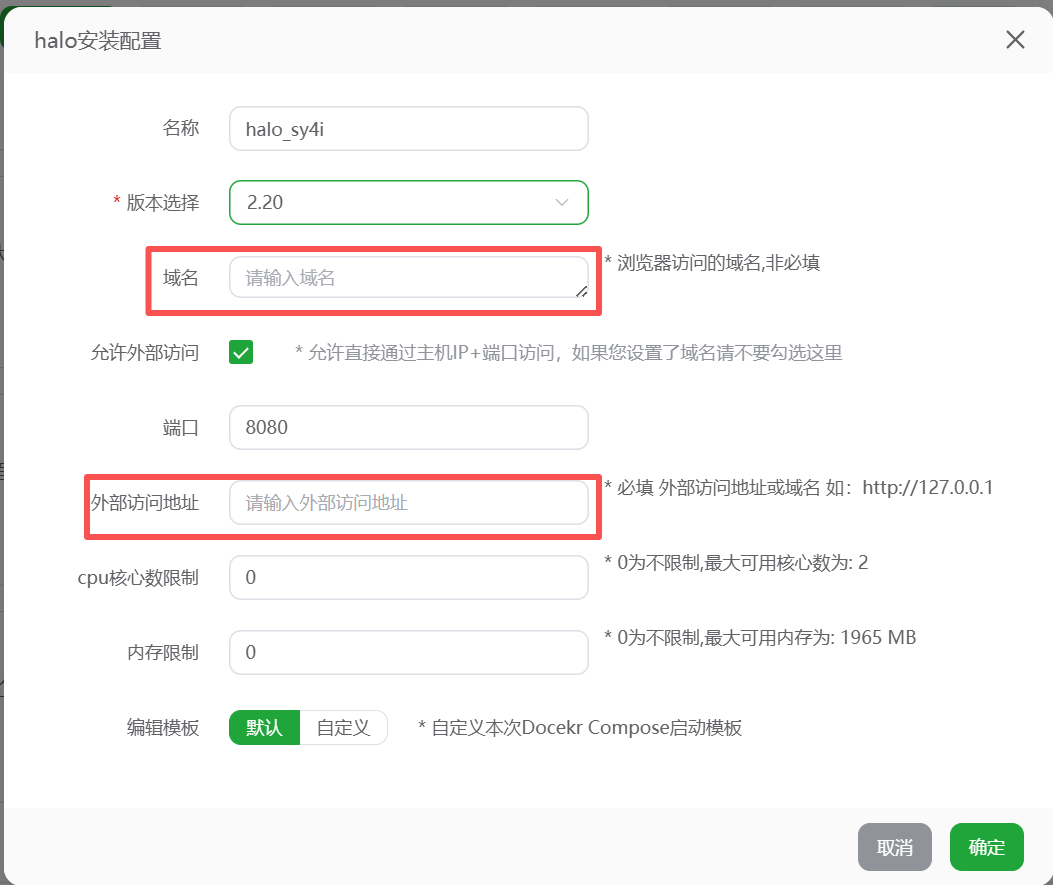The height and width of the screenshot is (885, 1053).
Task: Select the 默认 template mode
Action: click(263, 728)
